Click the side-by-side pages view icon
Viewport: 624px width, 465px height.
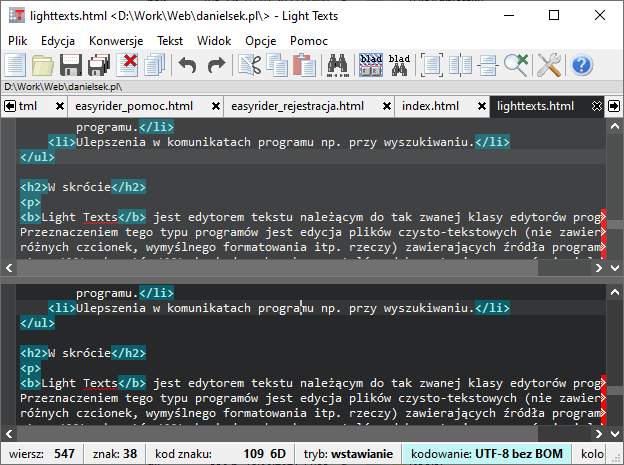(x=460, y=65)
